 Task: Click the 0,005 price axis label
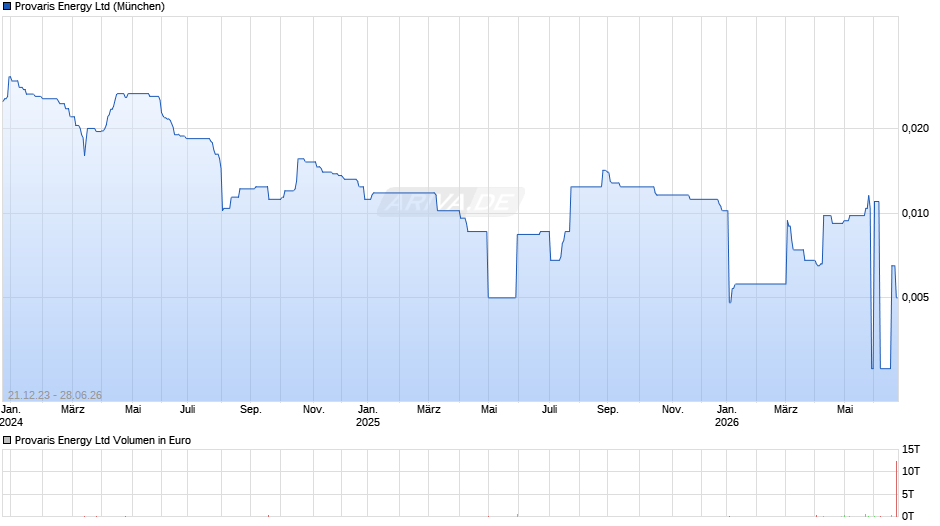click(915, 297)
